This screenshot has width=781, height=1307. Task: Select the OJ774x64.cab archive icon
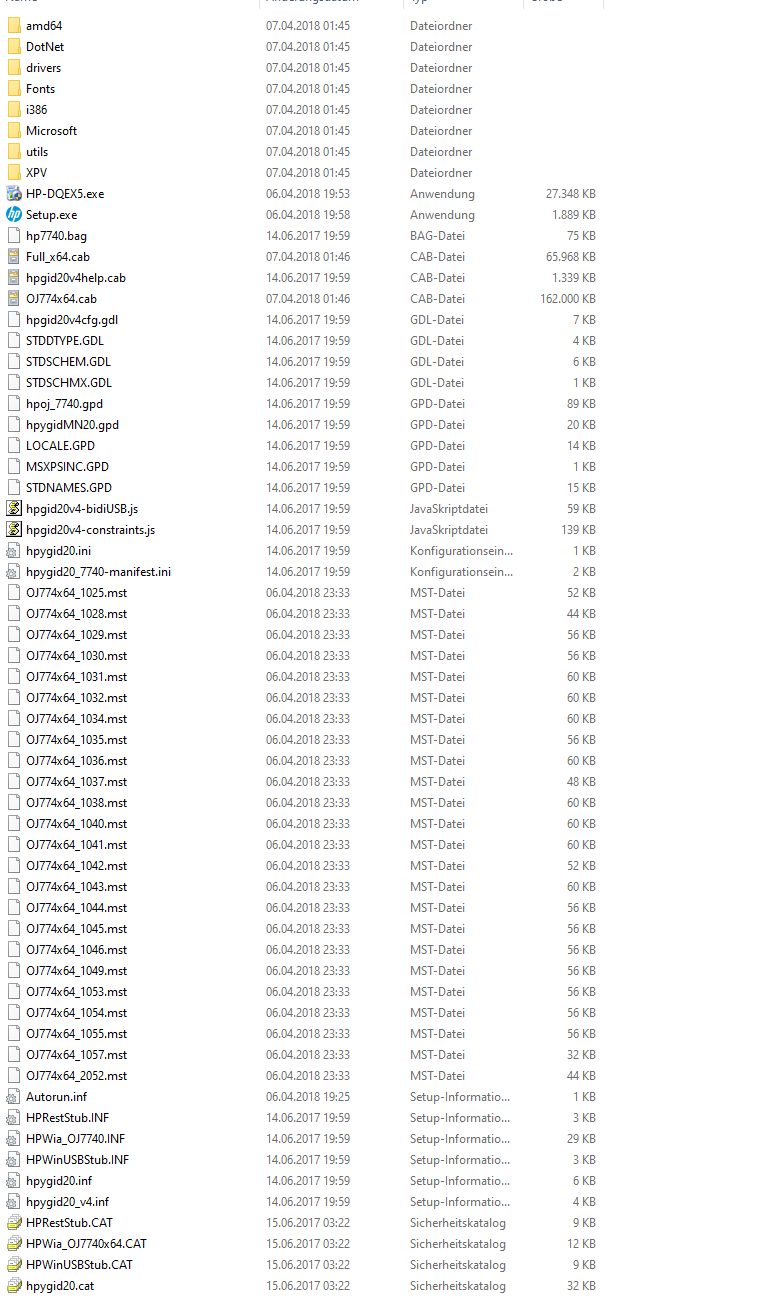point(14,299)
